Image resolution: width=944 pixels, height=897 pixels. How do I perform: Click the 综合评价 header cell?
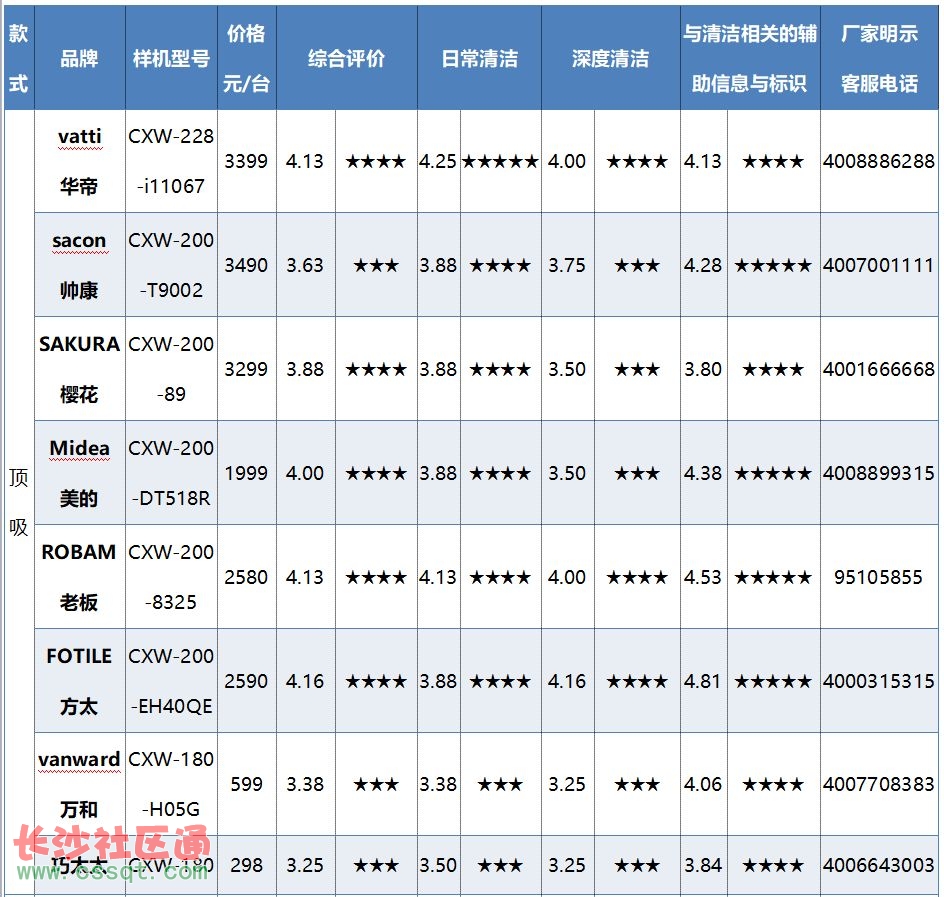tap(347, 58)
